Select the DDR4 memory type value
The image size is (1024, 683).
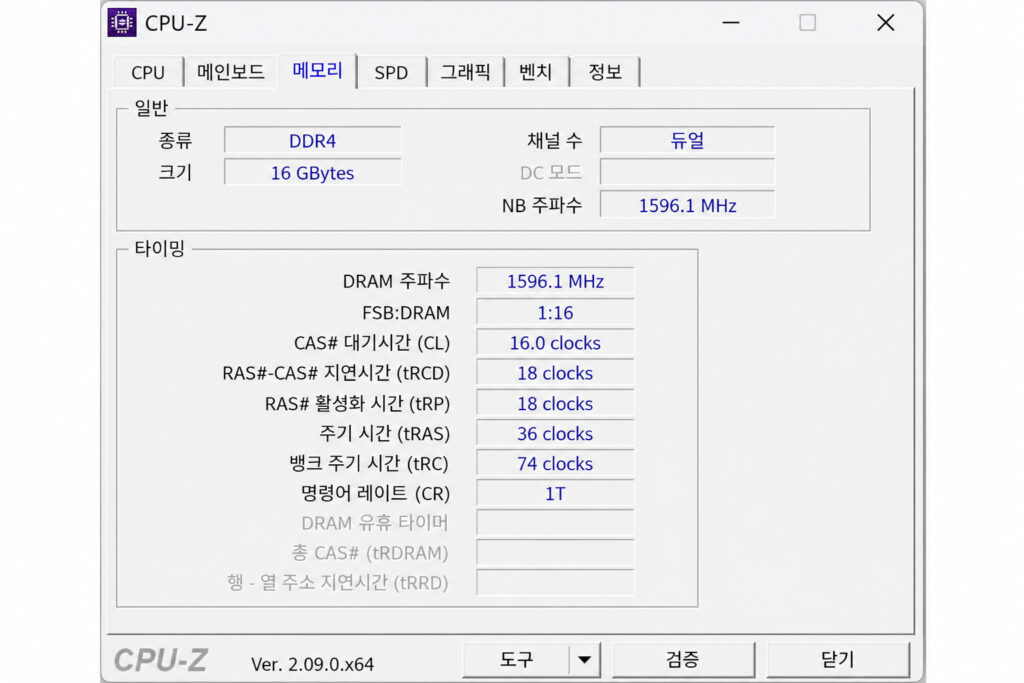coord(313,141)
